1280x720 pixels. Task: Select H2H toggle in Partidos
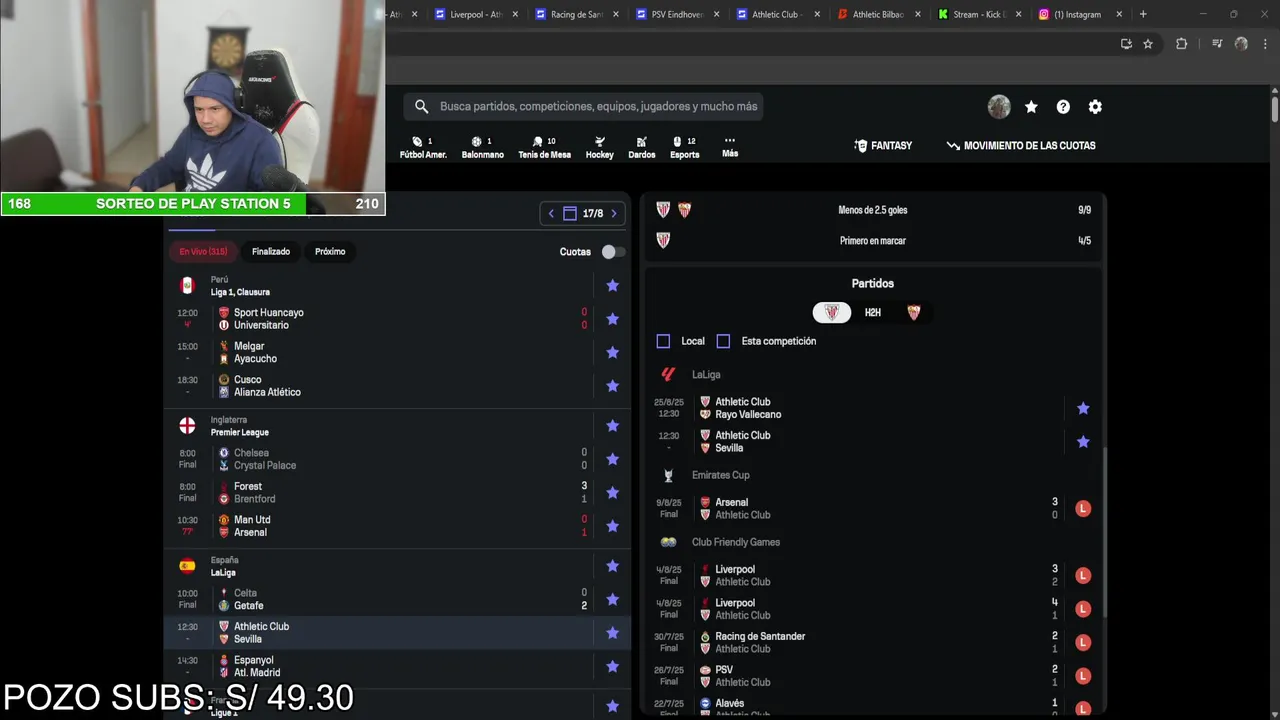pyautogui.click(x=873, y=313)
